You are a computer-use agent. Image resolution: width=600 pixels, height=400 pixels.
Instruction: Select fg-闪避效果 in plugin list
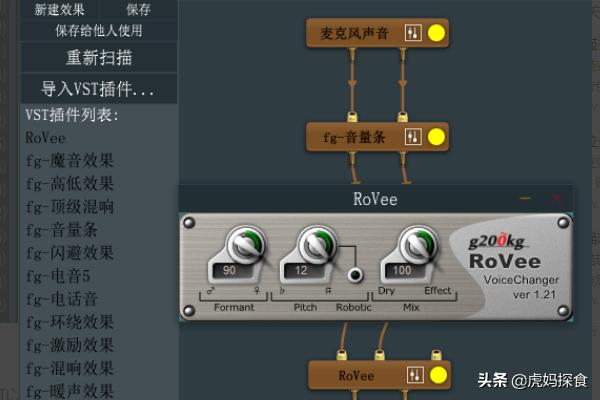point(70,253)
